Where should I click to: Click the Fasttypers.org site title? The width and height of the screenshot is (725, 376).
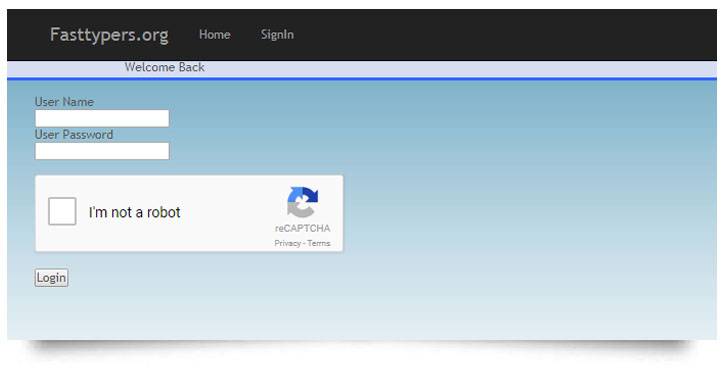tap(109, 35)
